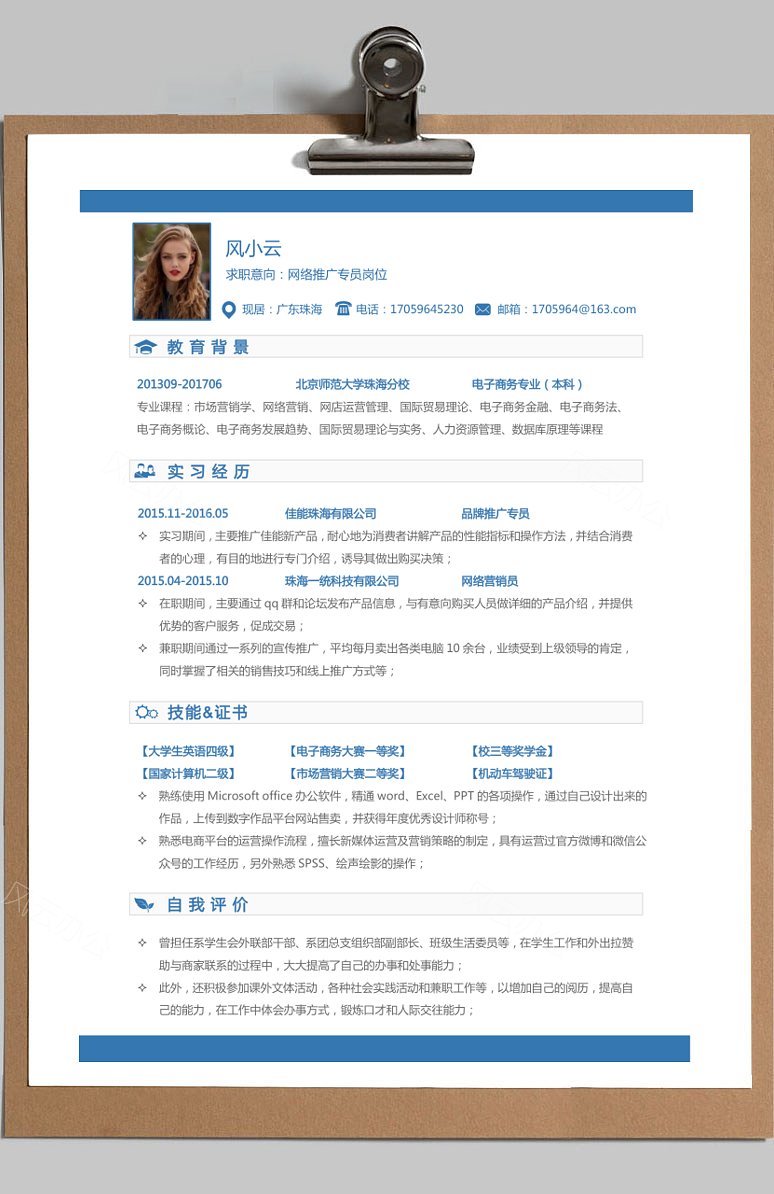774x1194 pixels.
Task: Click certificate 【机动车驾驶证】
Action: (512, 773)
